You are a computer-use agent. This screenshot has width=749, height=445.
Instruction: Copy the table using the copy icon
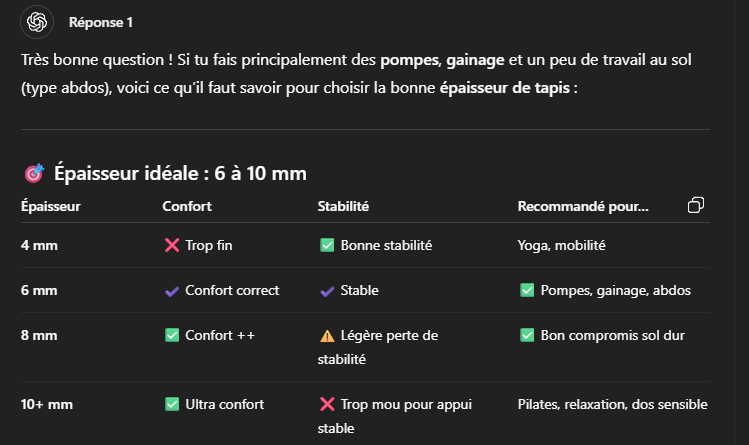pos(696,205)
